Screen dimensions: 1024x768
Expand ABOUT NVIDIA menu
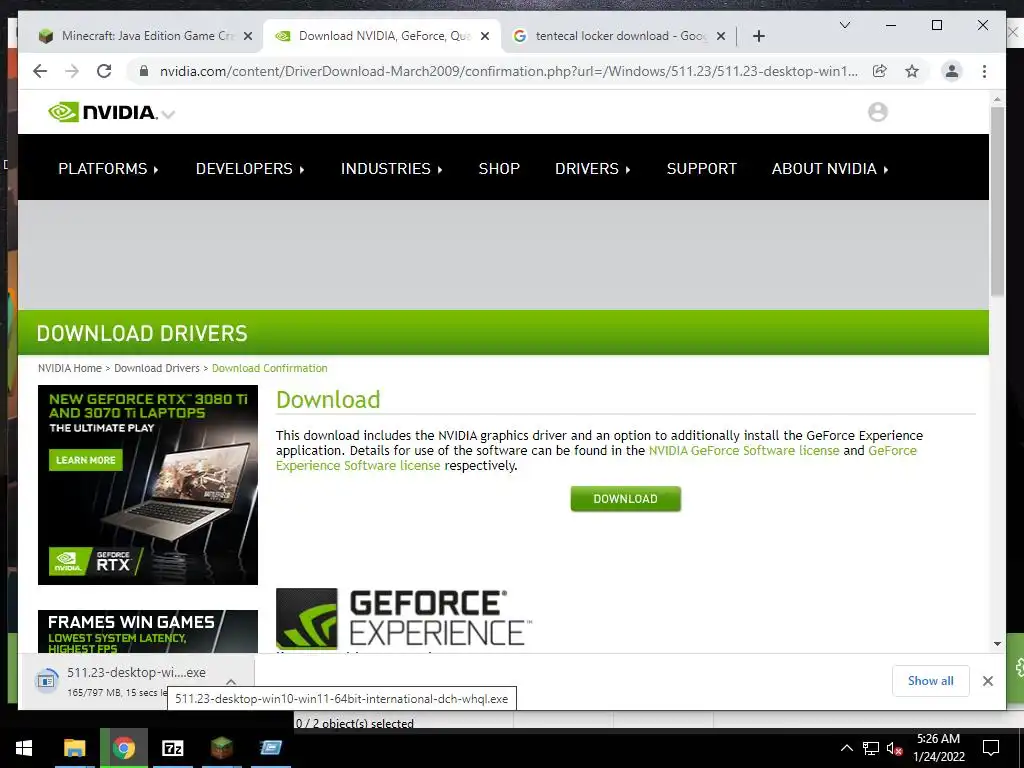pos(830,168)
